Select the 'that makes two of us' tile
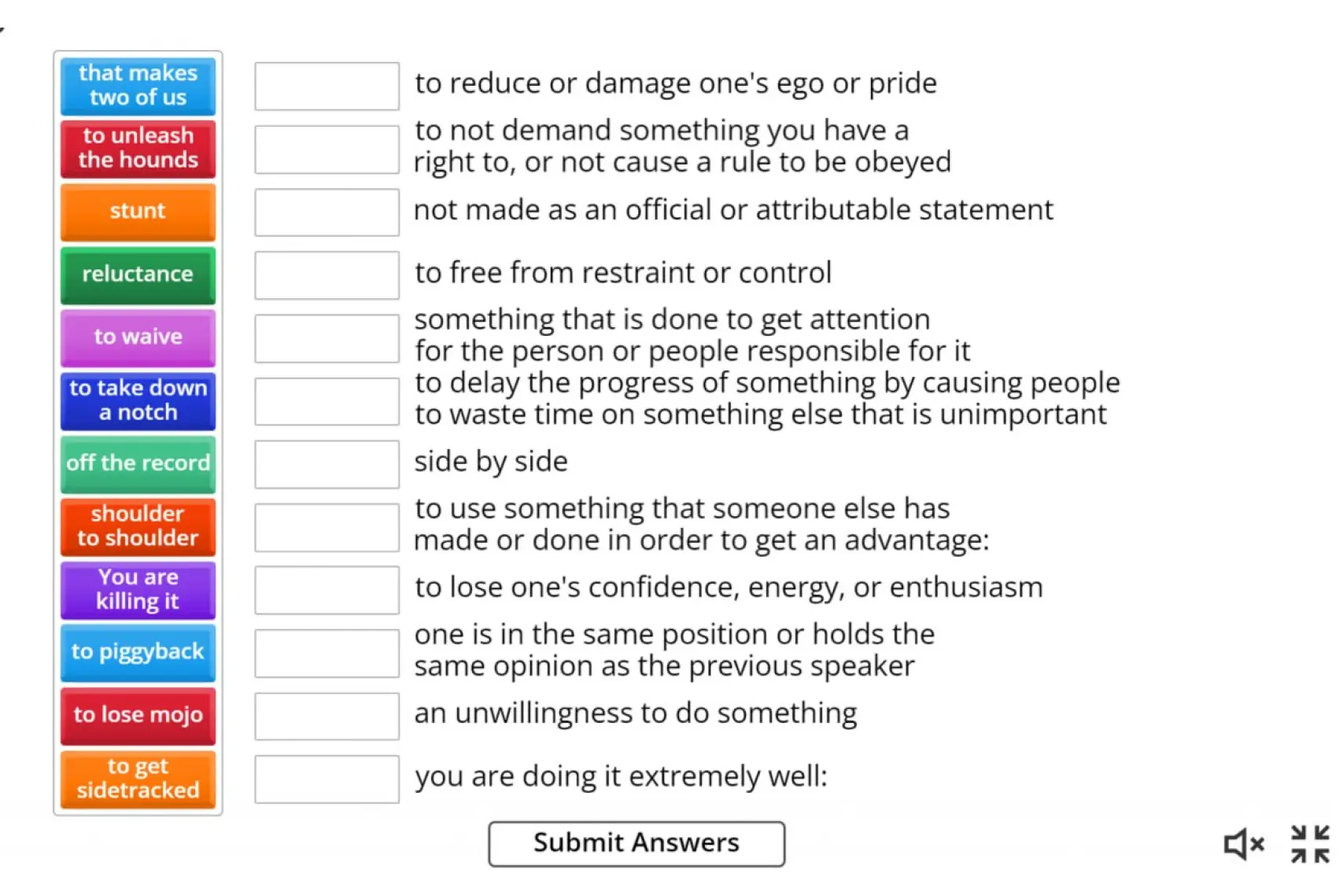The height and width of the screenshot is (896, 1343). point(138,86)
